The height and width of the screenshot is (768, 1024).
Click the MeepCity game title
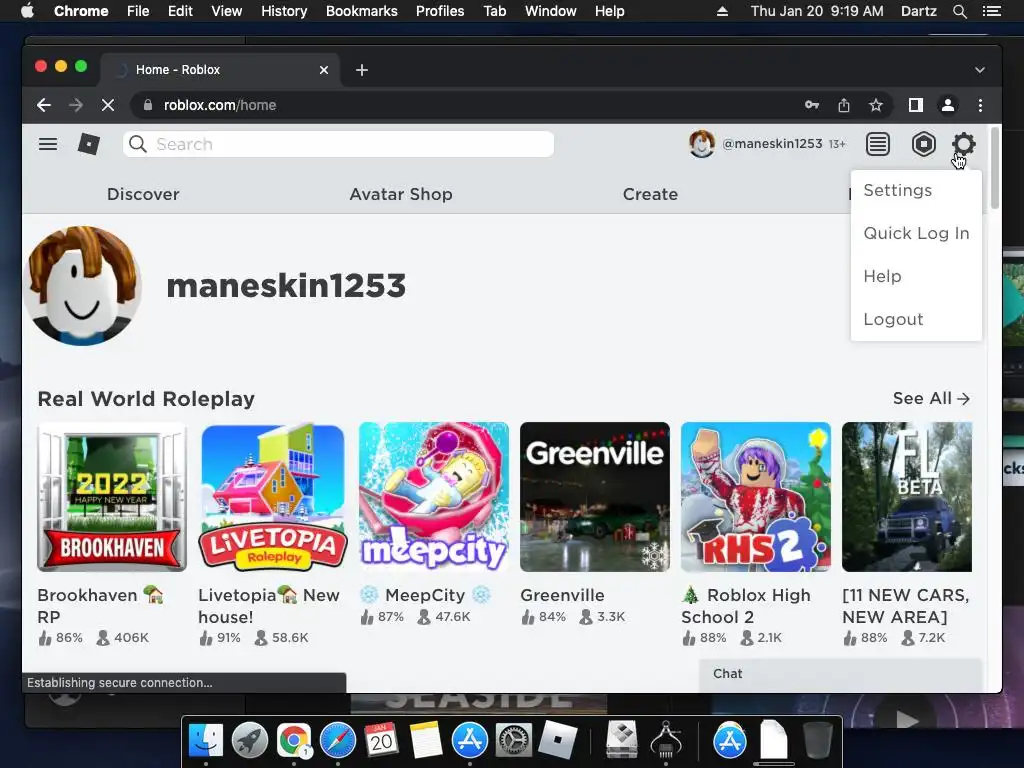click(425, 595)
